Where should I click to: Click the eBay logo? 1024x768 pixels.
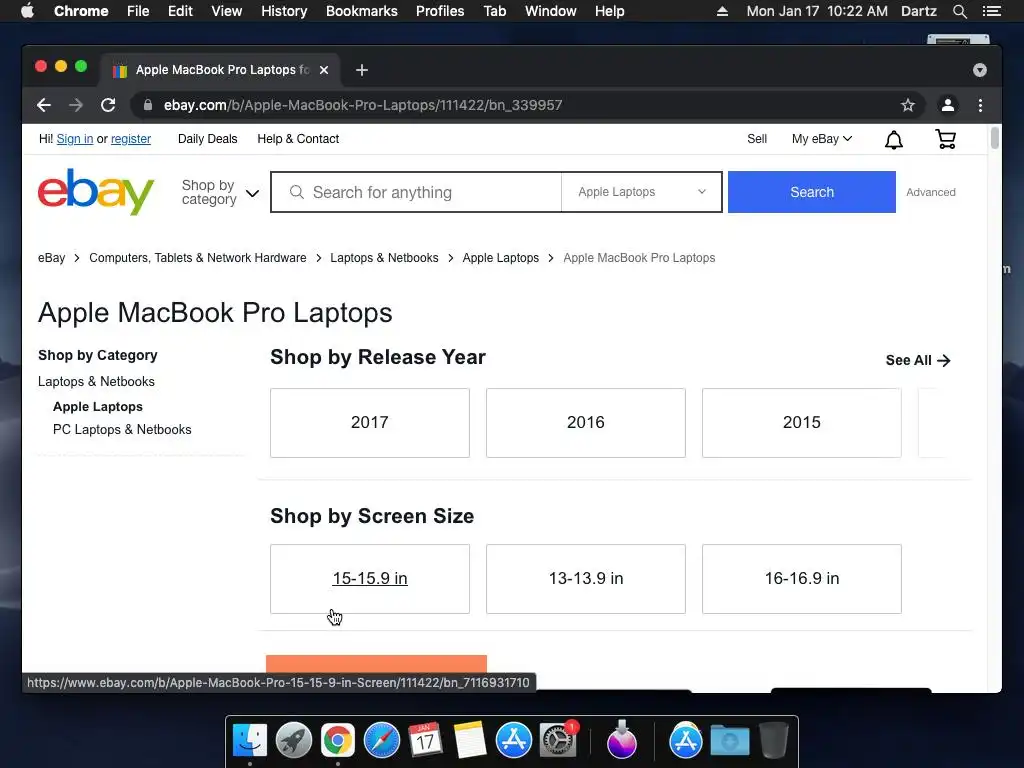pyautogui.click(x=96, y=191)
